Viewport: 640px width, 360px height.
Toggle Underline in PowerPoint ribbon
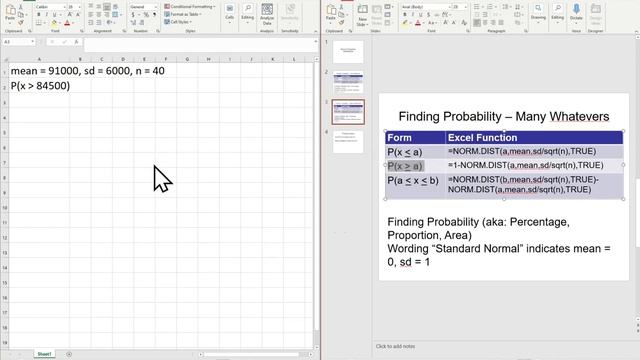click(420, 15)
